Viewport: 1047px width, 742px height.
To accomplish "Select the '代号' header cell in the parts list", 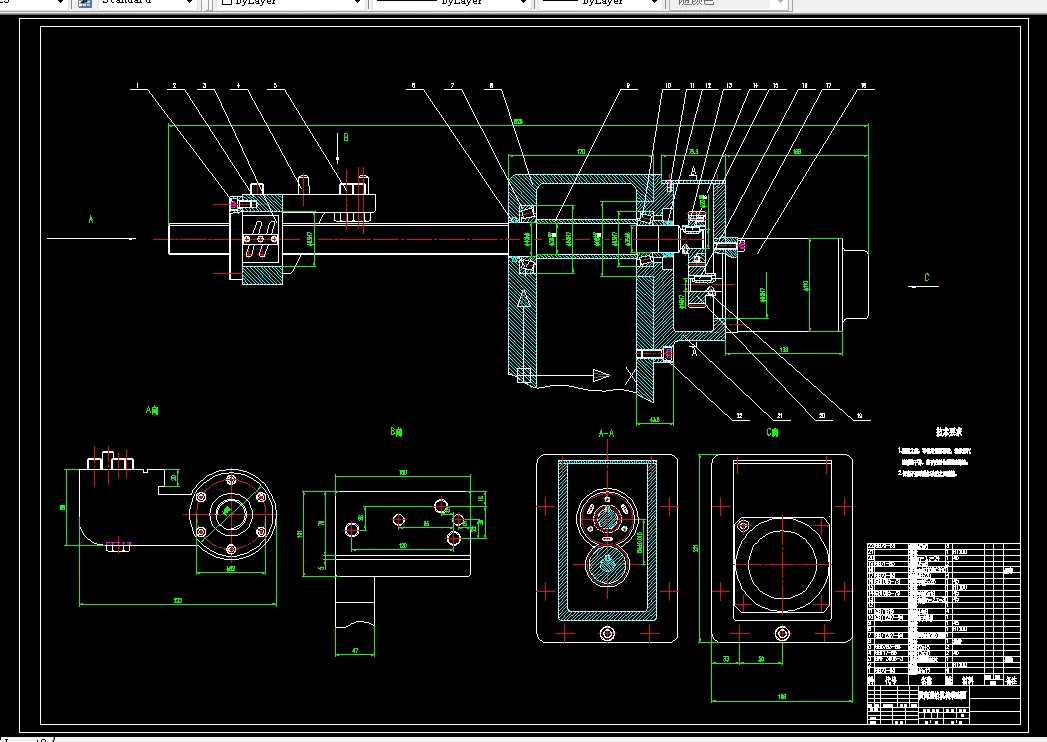I will (x=891, y=680).
